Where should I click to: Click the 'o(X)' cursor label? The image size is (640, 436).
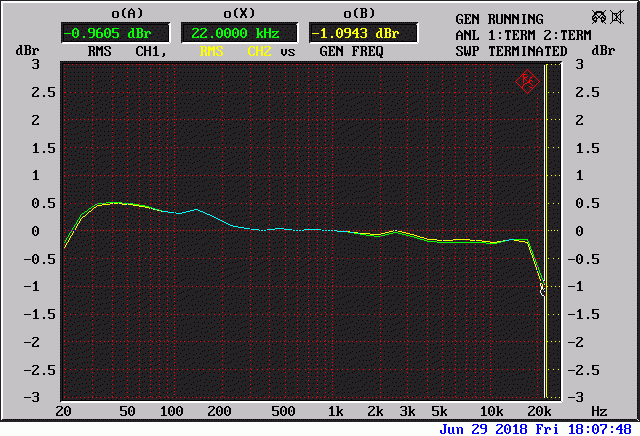click(239, 13)
